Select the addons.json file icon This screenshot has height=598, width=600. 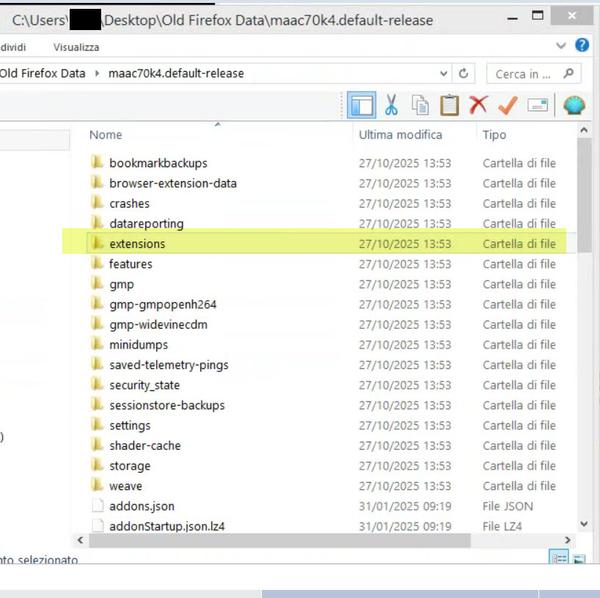(x=98, y=506)
